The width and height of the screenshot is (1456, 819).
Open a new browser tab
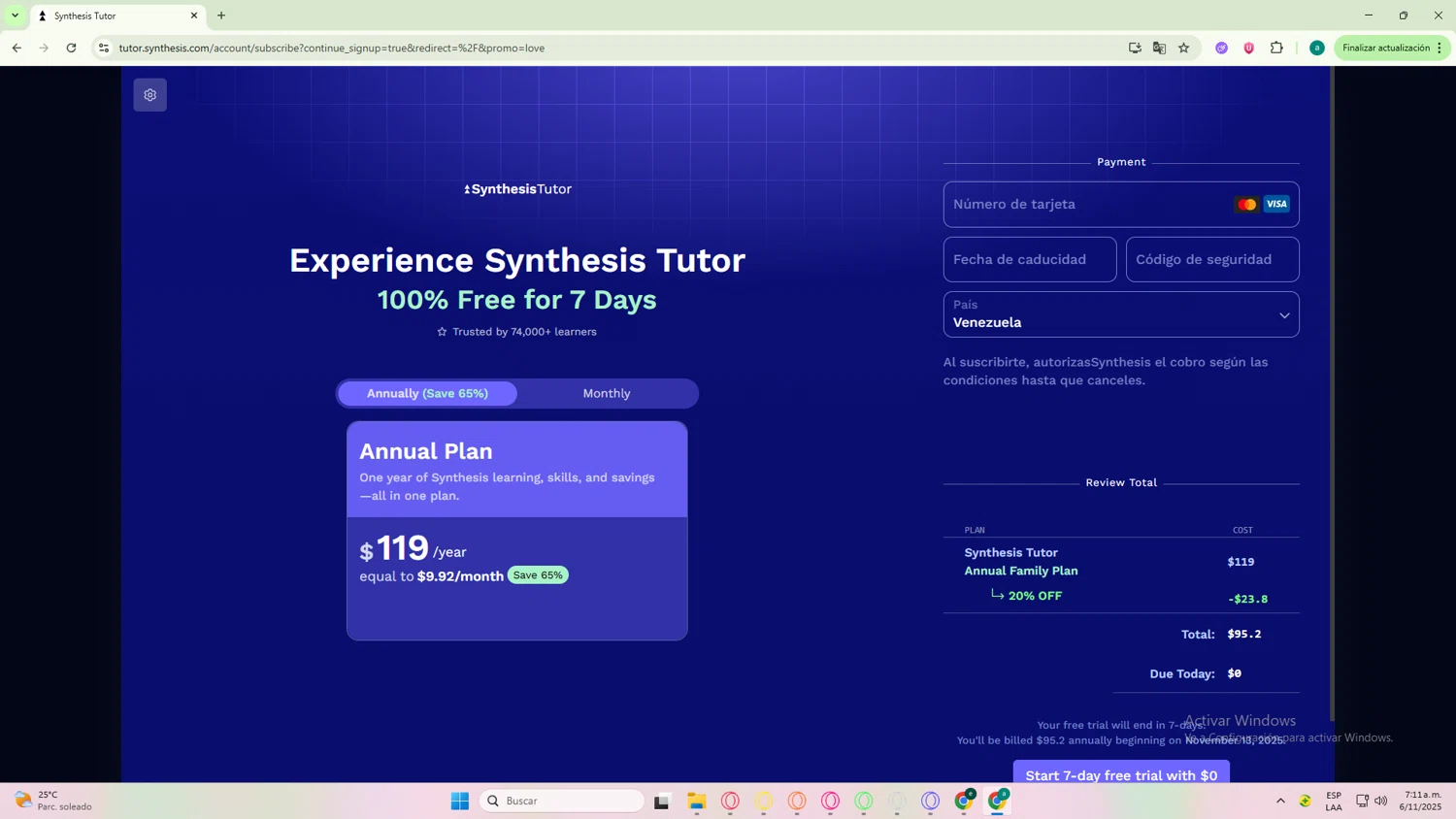pos(221,16)
